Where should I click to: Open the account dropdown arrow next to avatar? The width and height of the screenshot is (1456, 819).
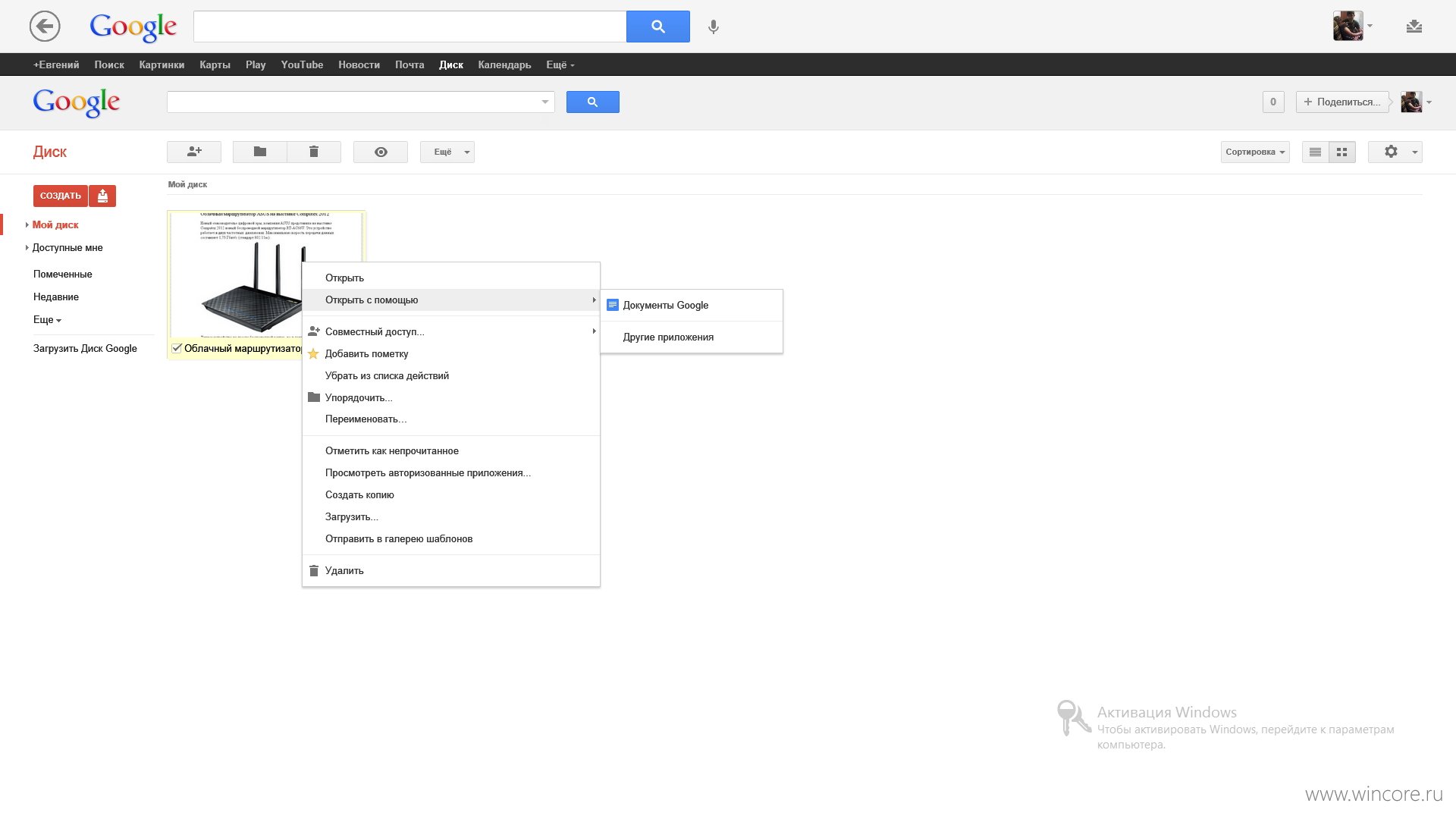click(x=1429, y=102)
